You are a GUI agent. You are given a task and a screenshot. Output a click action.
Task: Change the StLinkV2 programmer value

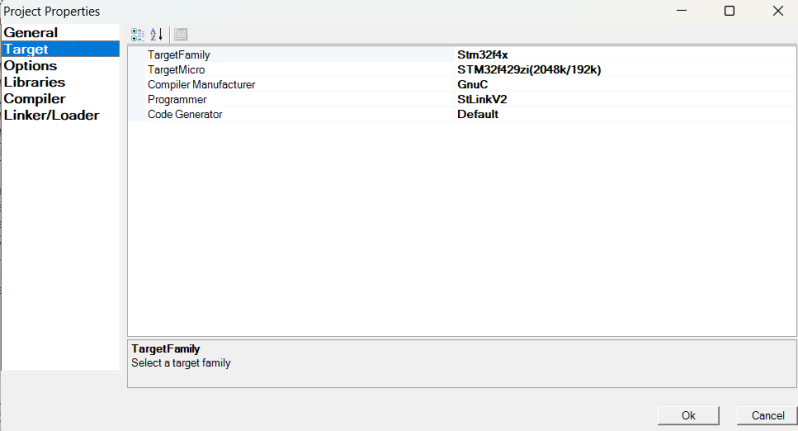click(x=482, y=100)
